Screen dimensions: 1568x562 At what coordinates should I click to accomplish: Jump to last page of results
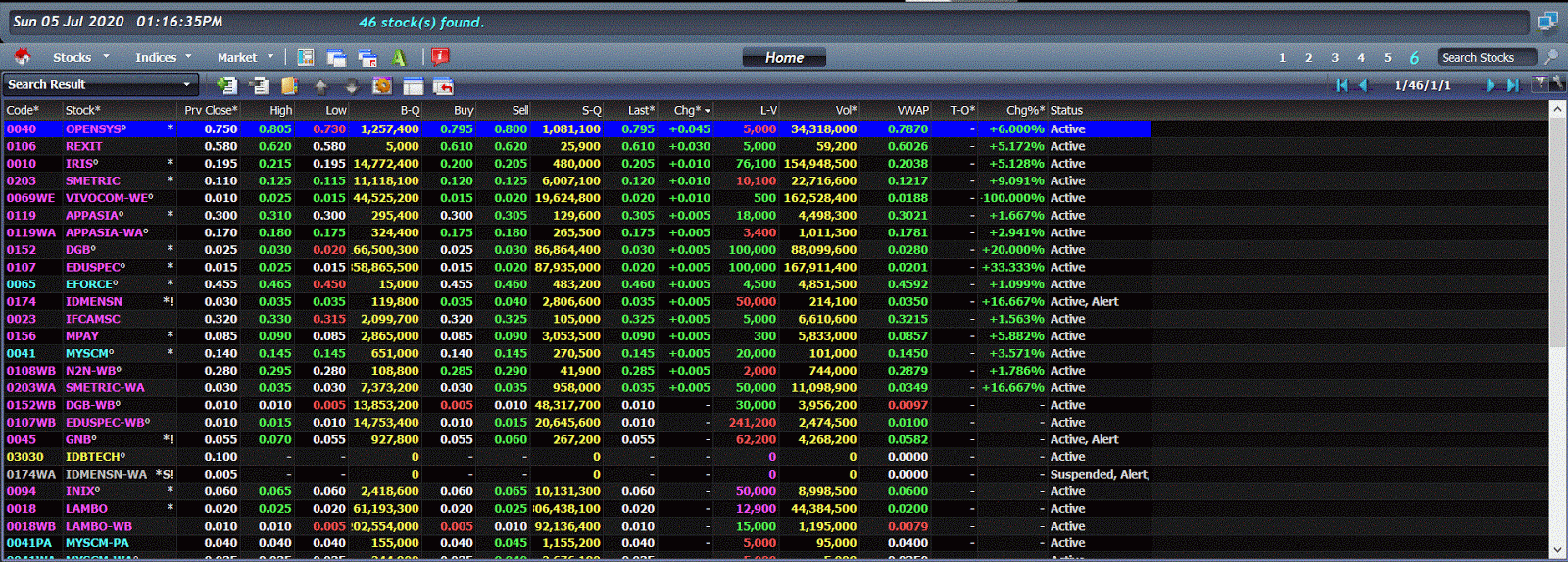click(x=1512, y=85)
